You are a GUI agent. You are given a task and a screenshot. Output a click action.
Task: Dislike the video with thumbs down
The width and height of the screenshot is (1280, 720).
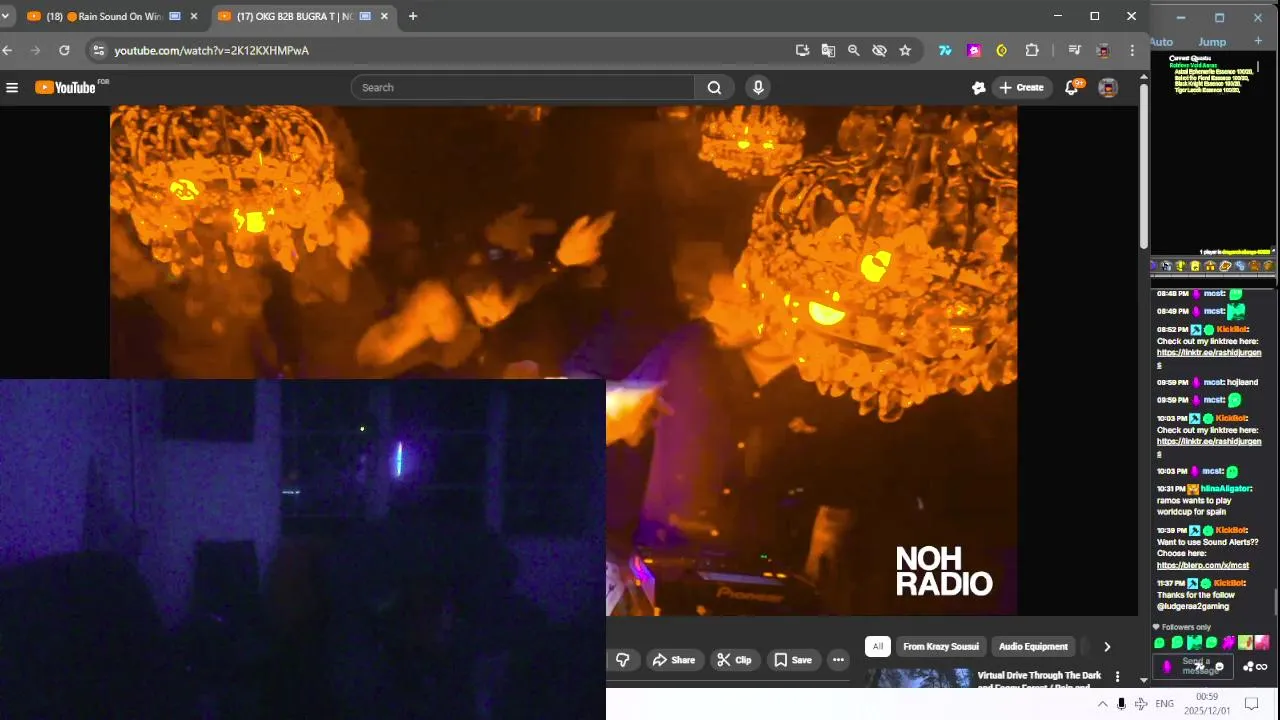coord(622,660)
